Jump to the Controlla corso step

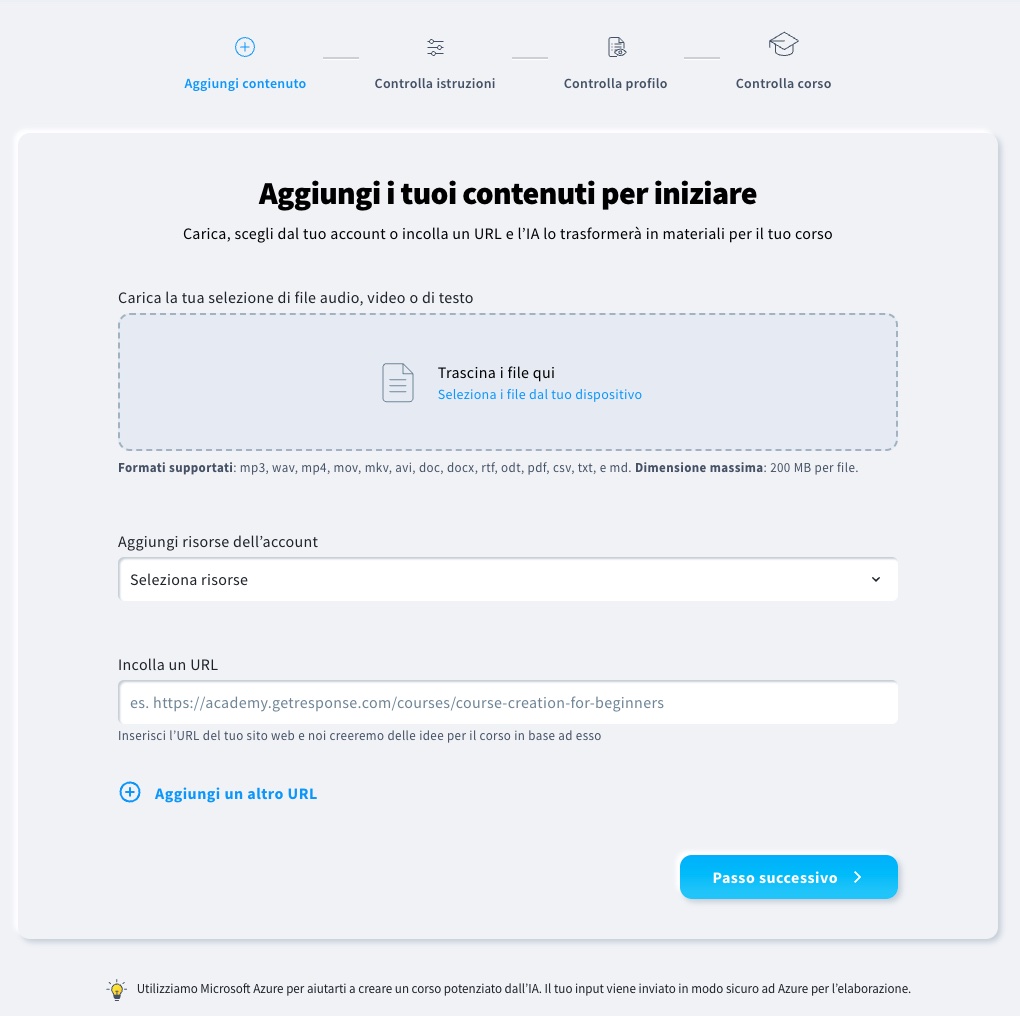click(783, 84)
